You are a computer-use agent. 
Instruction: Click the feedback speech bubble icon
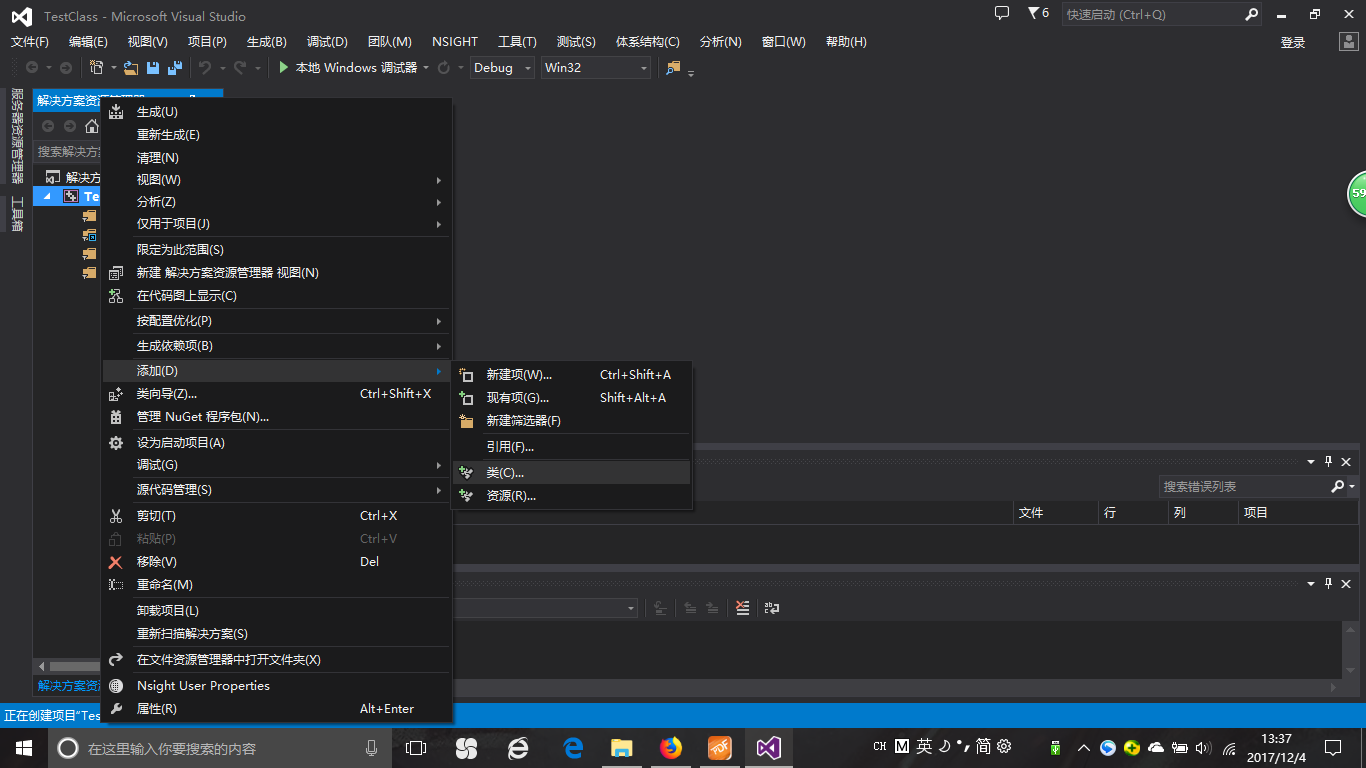tap(1002, 13)
